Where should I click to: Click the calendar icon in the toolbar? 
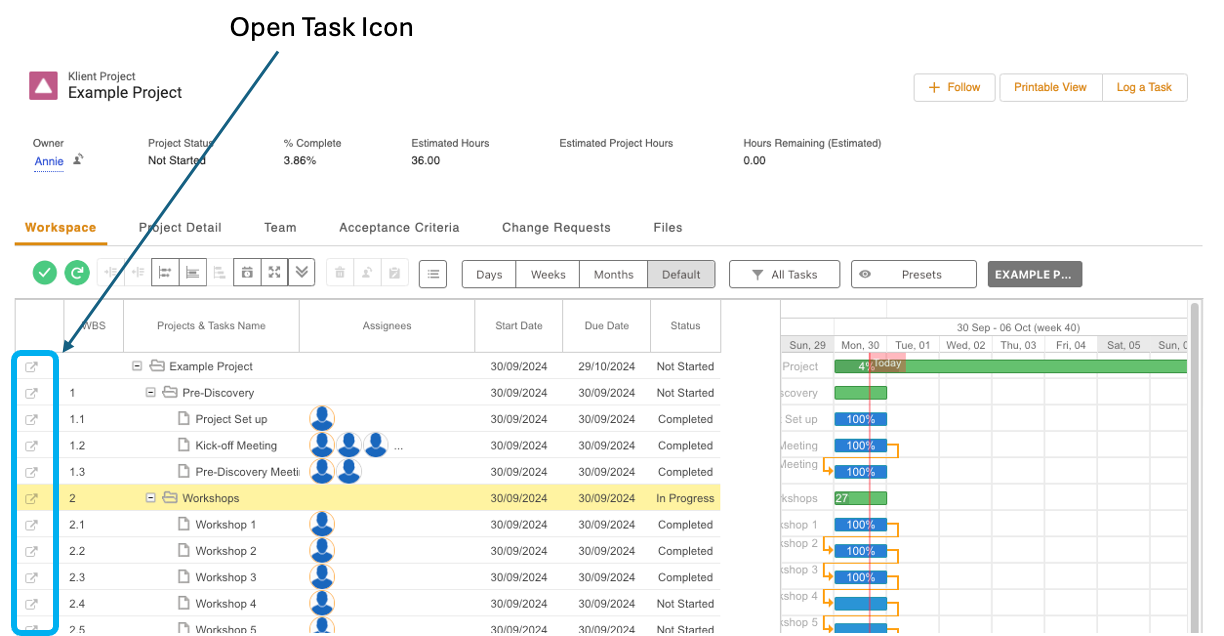coord(248,273)
